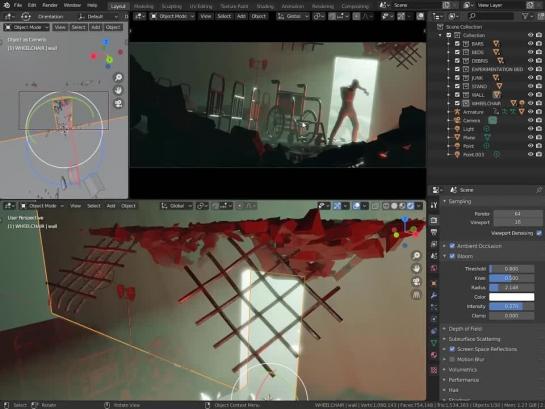The height and width of the screenshot is (409, 545).
Task: Collapse the Collection tree in outliner
Action: 440,35
